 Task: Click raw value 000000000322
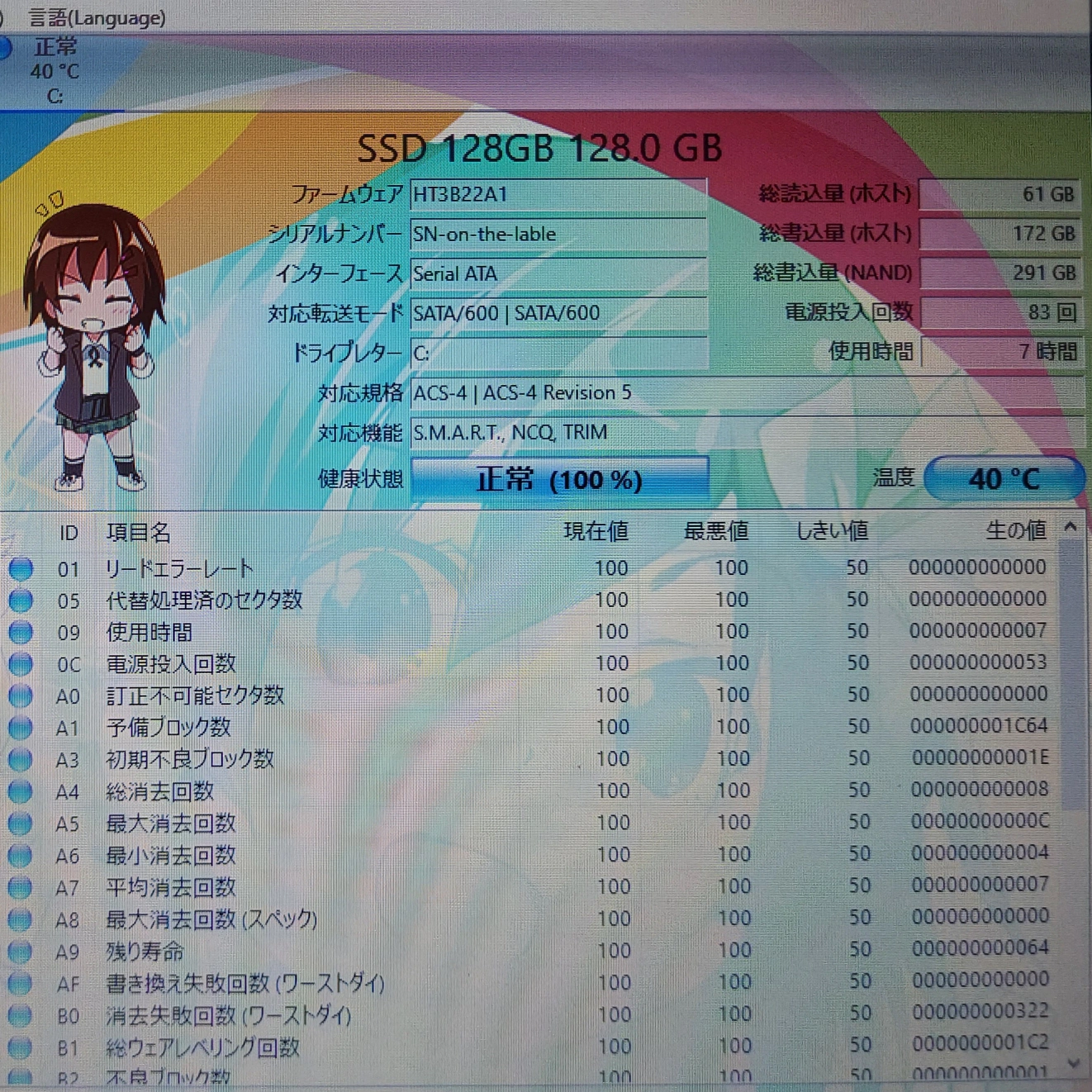pyautogui.click(x=980, y=1012)
